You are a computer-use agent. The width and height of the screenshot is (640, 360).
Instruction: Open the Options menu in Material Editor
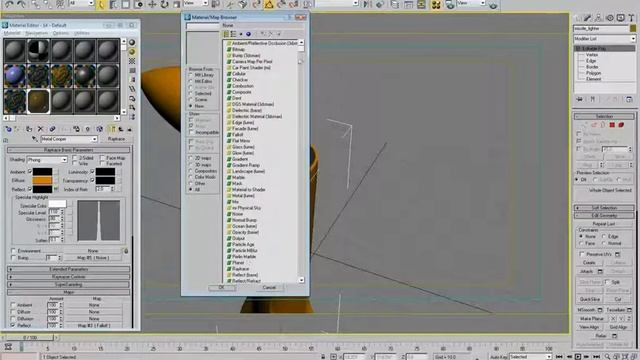61,33
